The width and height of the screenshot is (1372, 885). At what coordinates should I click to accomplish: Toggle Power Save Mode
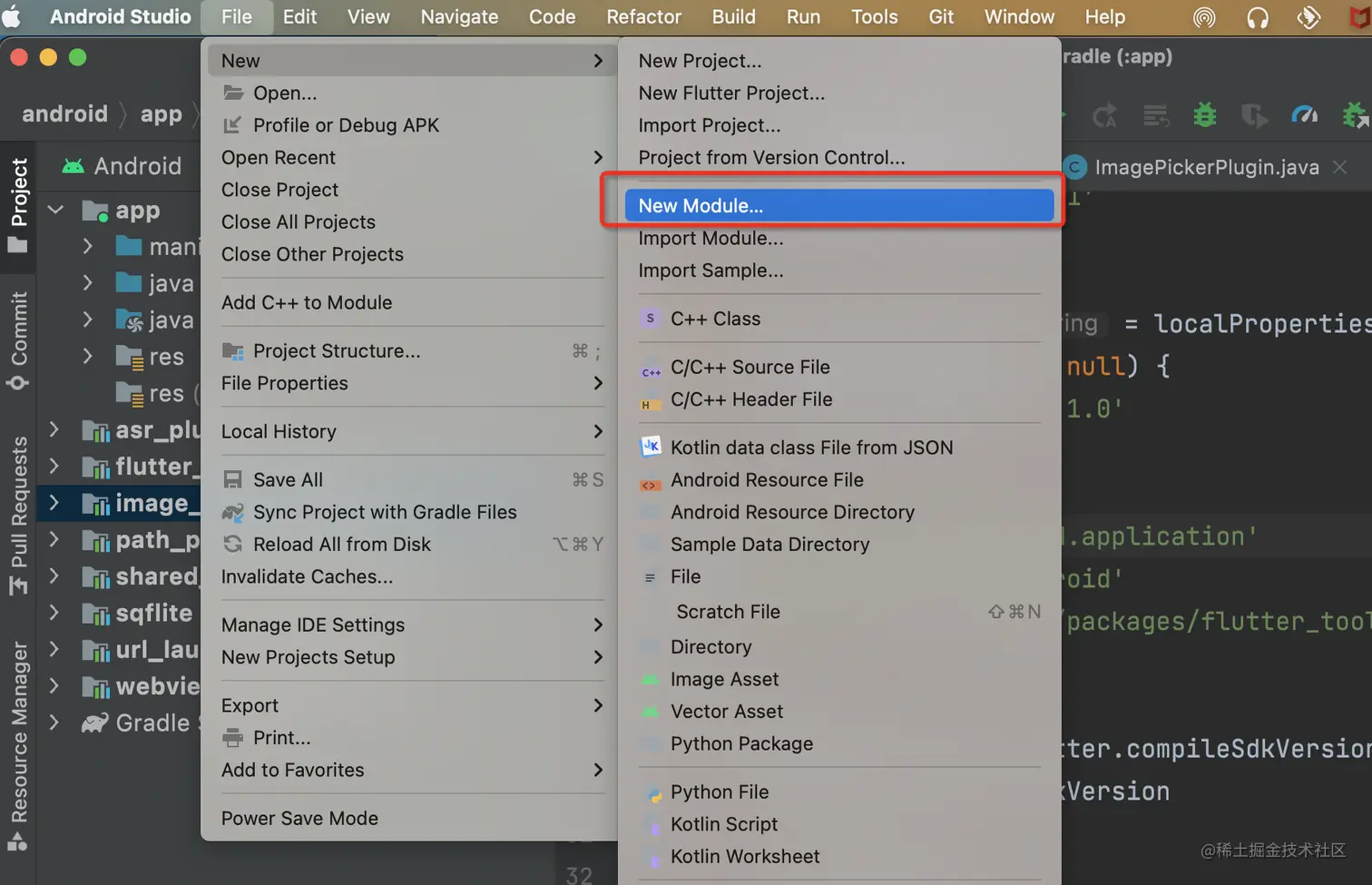coord(410,818)
